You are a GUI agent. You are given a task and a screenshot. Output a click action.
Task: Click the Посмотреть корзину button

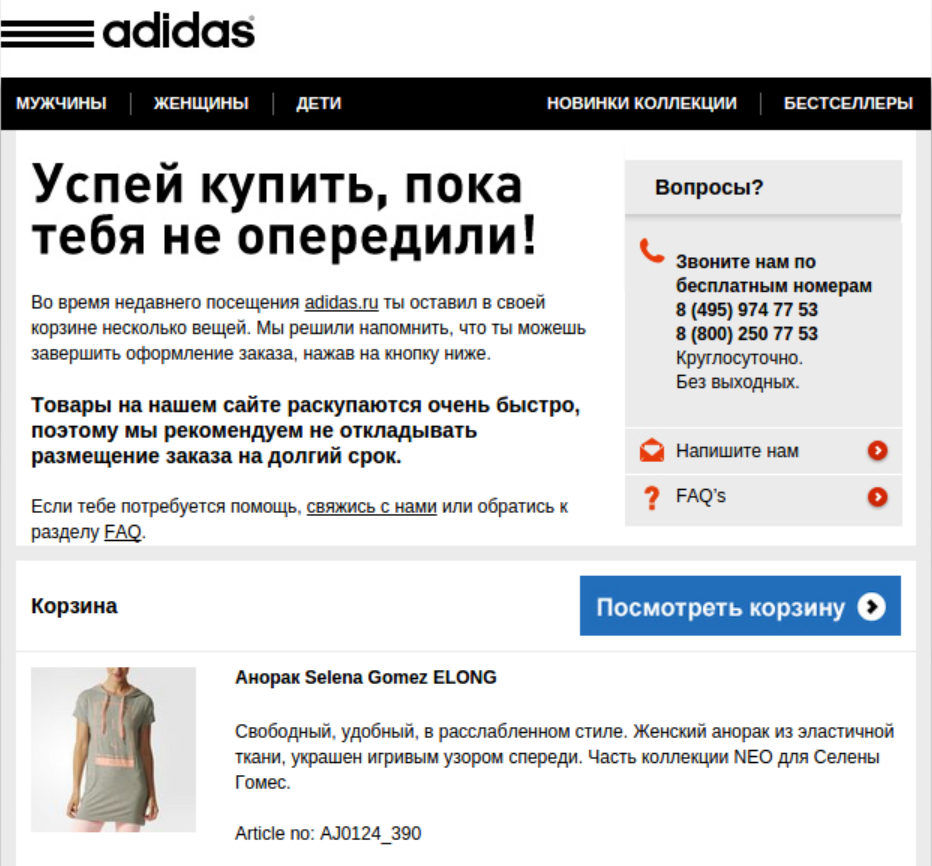click(740, 606)
